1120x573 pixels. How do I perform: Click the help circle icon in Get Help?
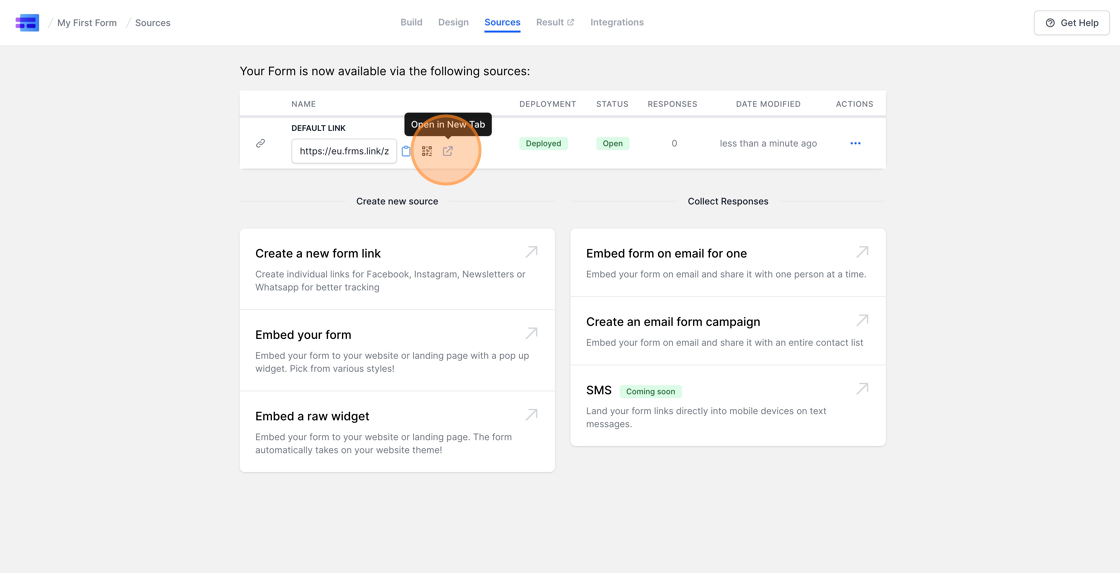(1050, 23)
